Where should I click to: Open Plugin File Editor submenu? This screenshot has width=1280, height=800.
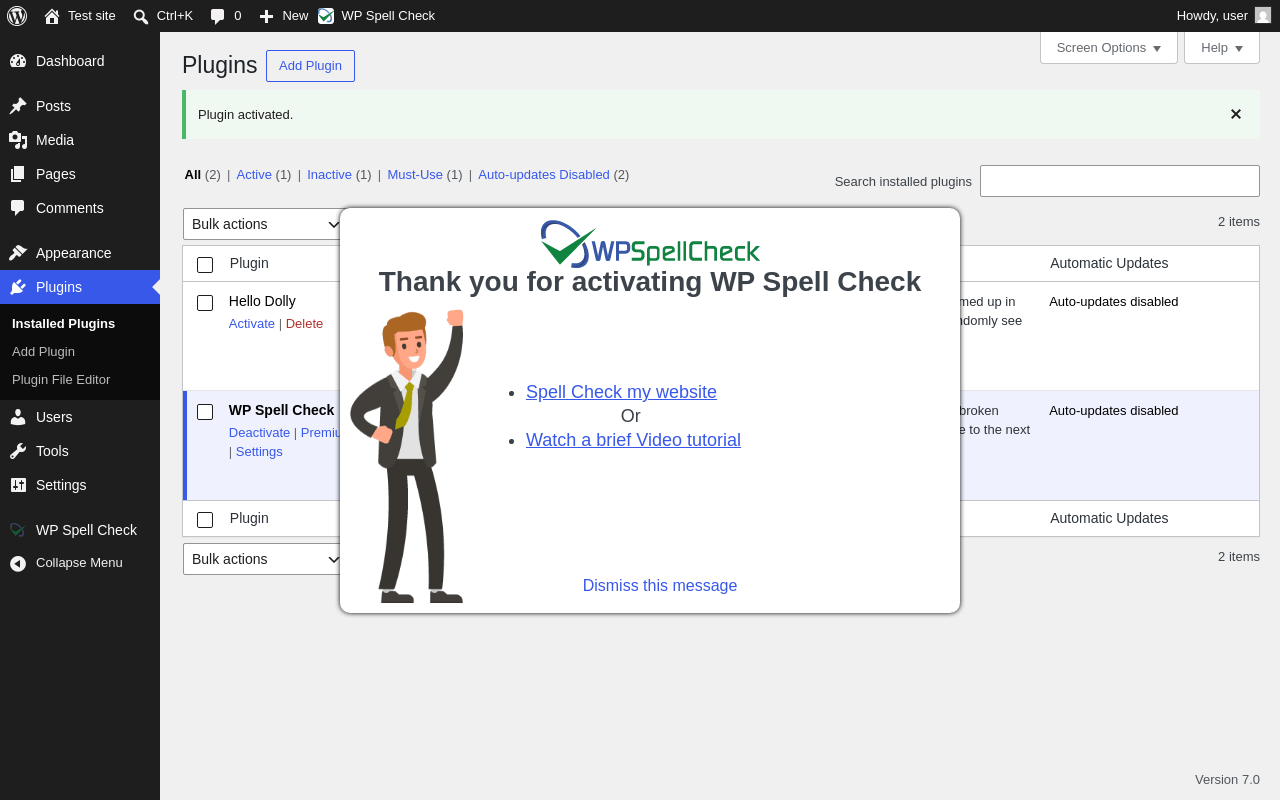coord(61,379)
